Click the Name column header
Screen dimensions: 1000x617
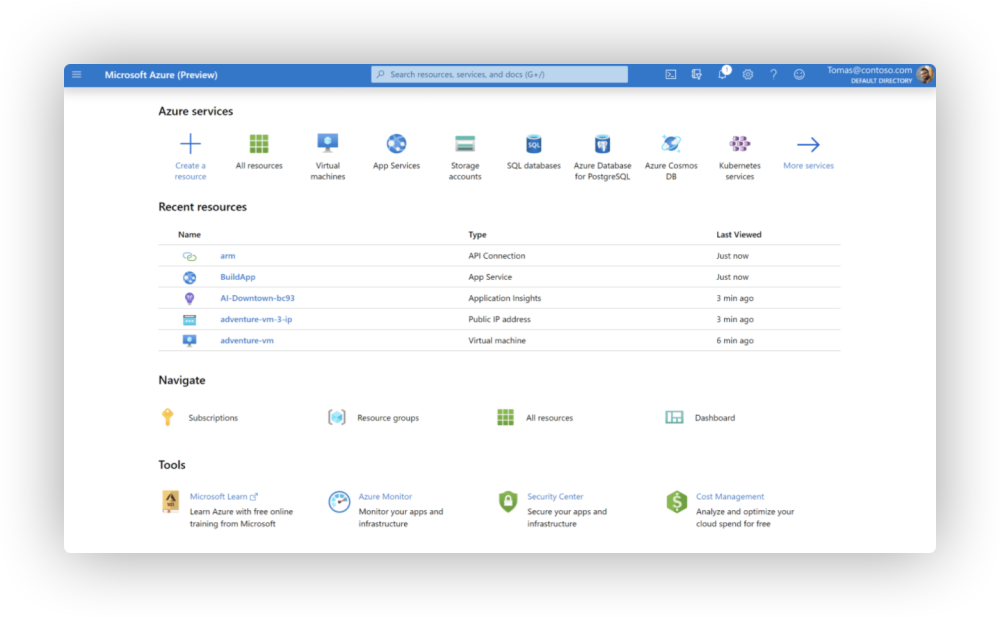pyautogui.click(x=189, y=235)
